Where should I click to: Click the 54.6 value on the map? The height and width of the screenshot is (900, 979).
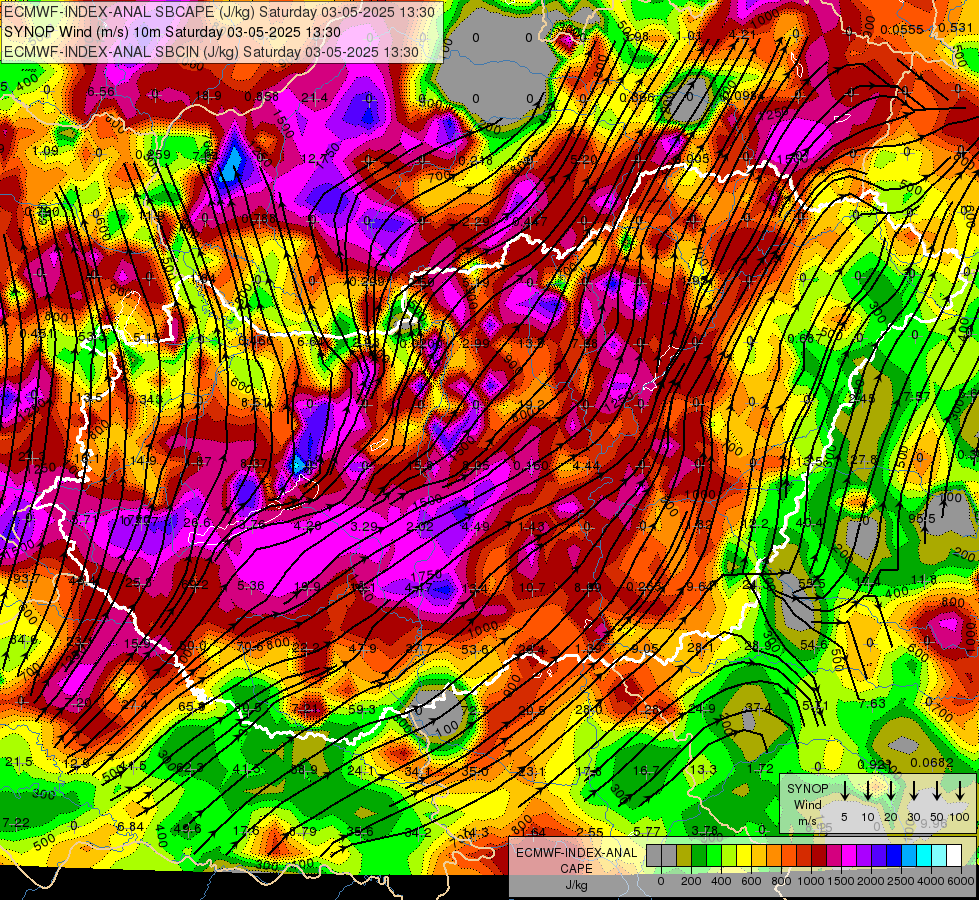coord(814,645)
